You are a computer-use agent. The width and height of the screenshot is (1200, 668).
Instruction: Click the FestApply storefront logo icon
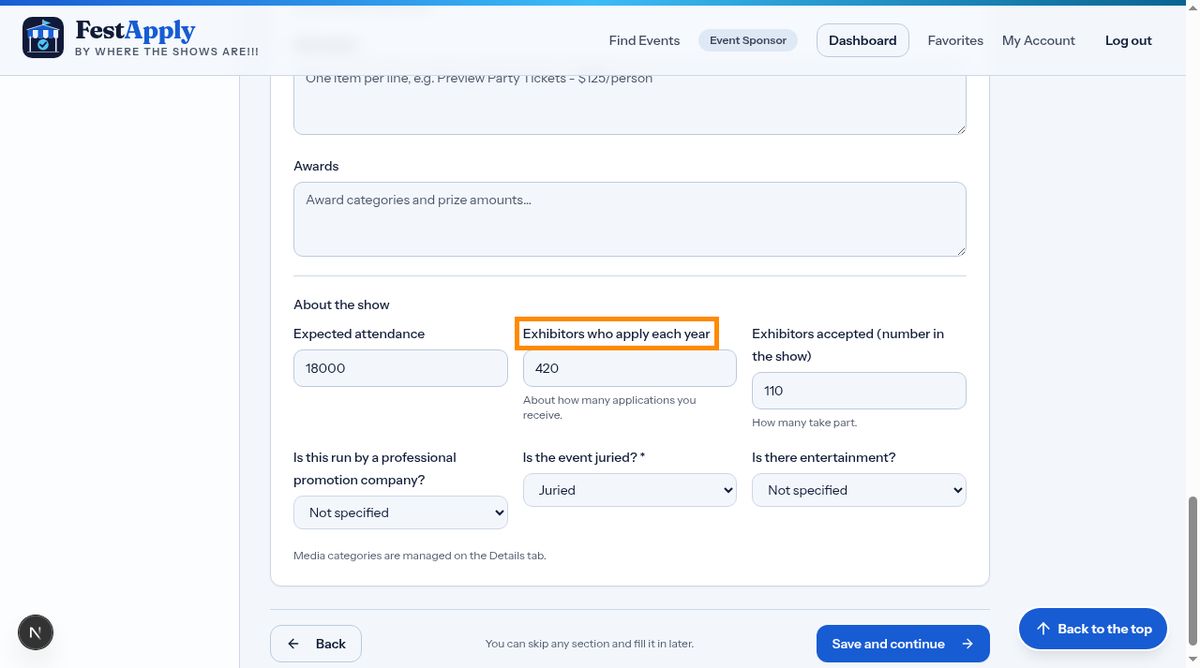pyautogui.click(x=43, y=38)
